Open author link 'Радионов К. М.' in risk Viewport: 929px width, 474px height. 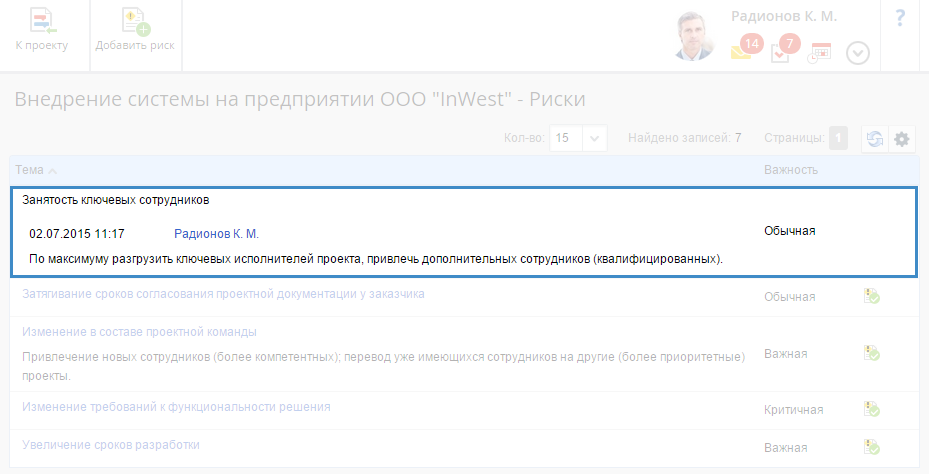(216, 234)
